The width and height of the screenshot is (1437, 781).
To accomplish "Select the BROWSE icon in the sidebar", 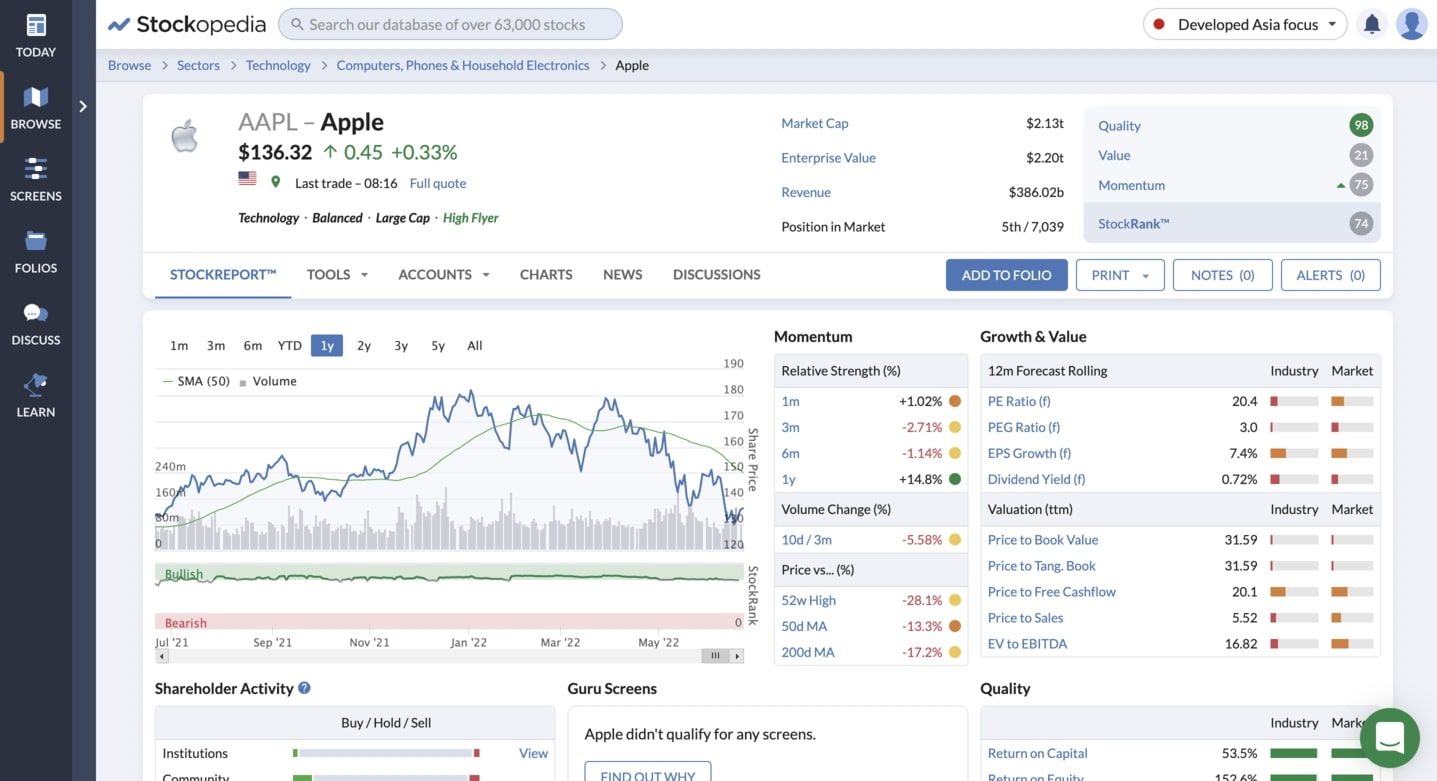I will [35, 105].
